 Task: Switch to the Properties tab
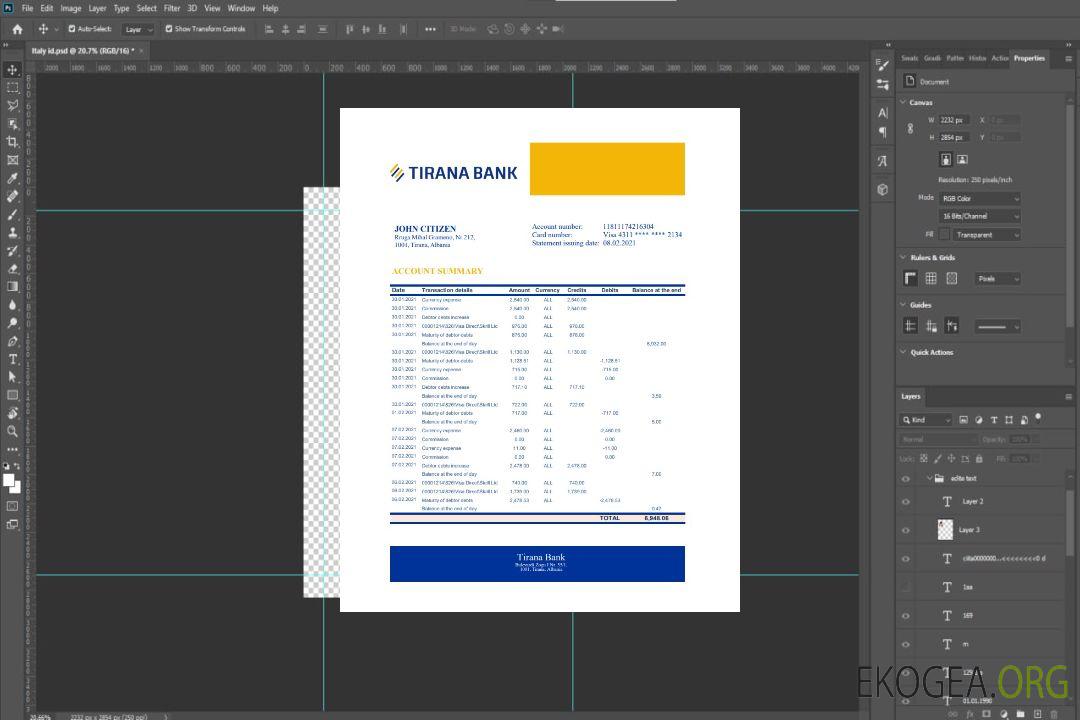1029,58
